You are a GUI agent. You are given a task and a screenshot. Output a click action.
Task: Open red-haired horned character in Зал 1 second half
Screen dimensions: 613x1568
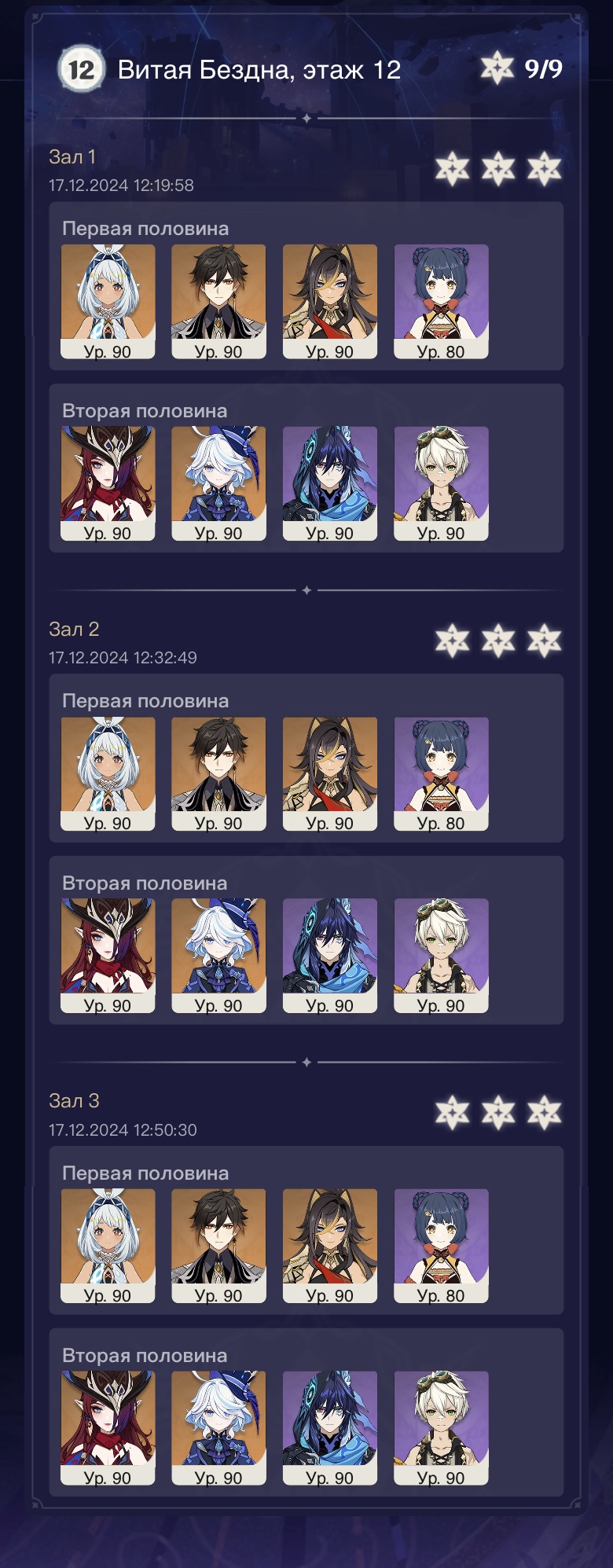(108, 483)
